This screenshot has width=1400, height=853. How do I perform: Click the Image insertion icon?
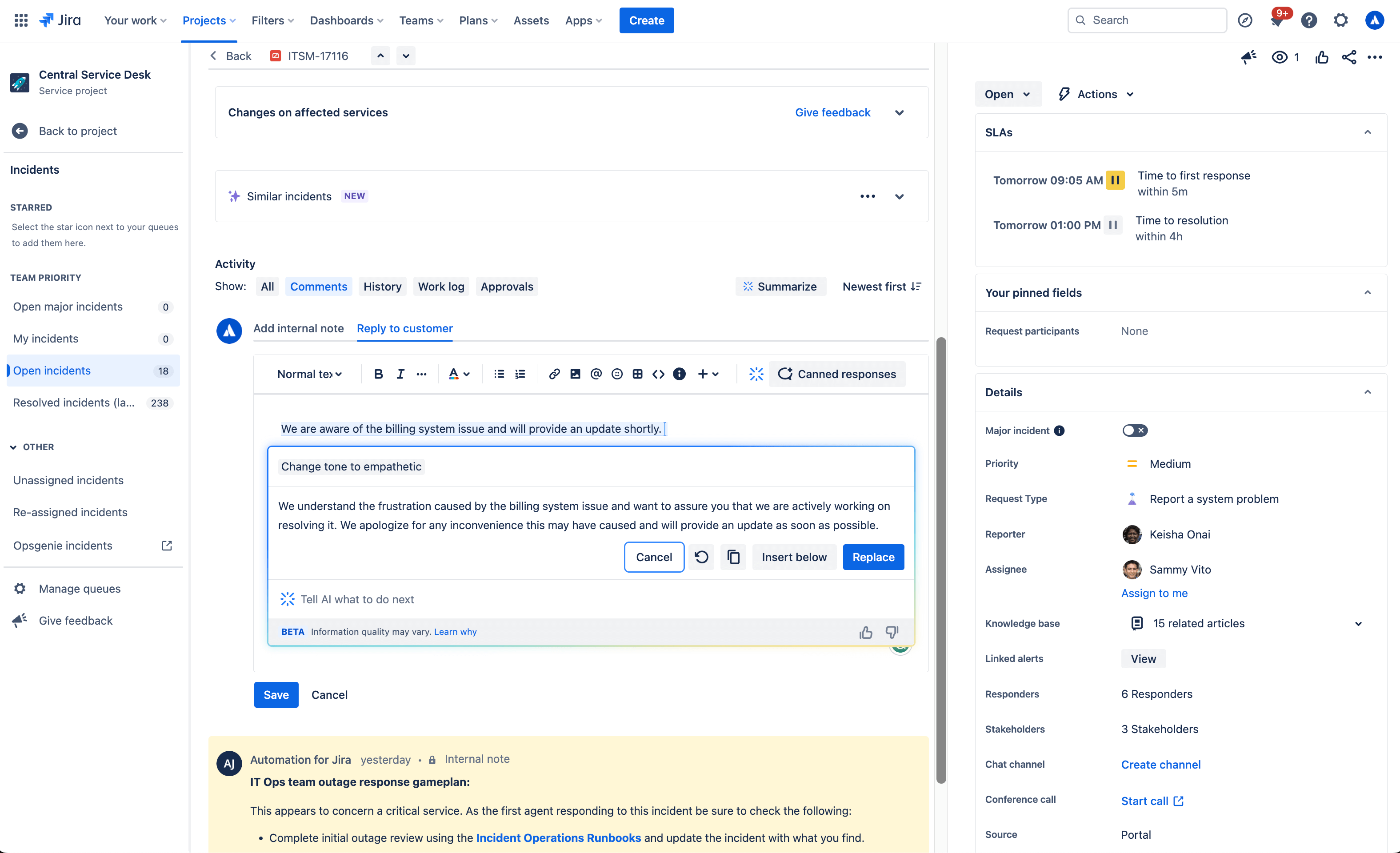574,373
